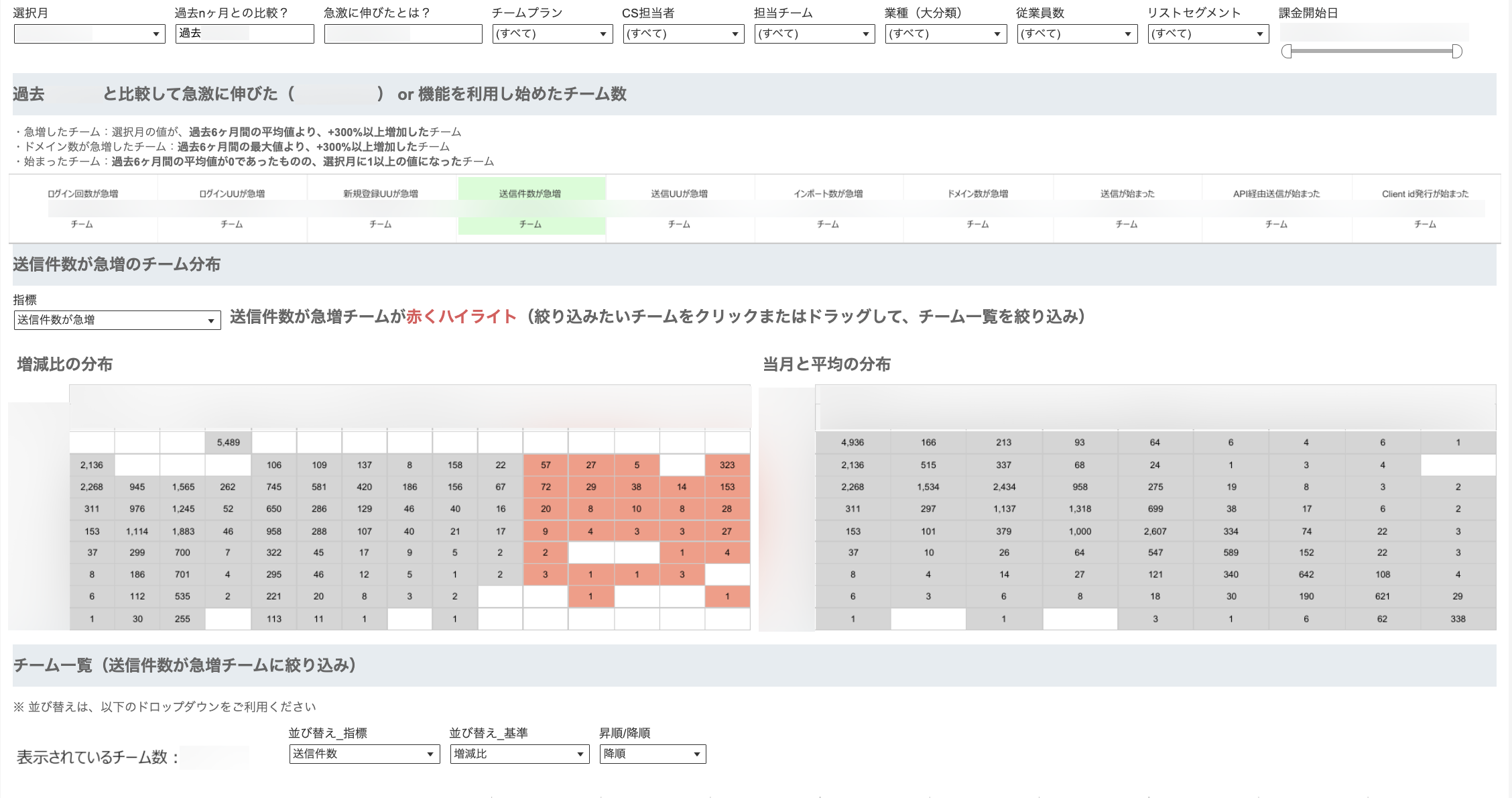Open the CS担当者 dropdown
1512x798 pixels.
(682, 34)
